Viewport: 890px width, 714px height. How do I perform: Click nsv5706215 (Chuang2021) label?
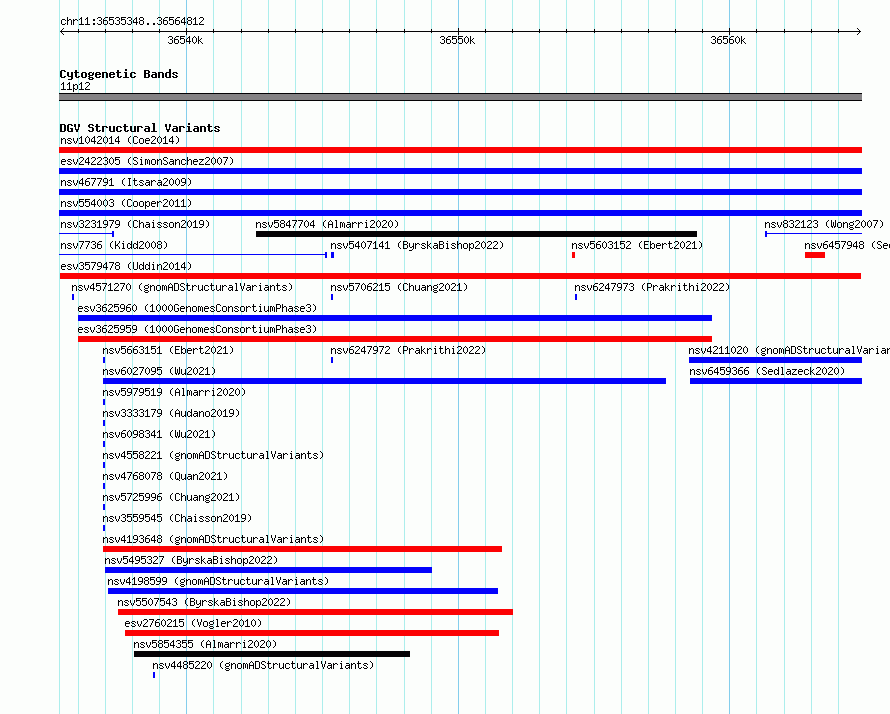click(x=399, y=287)
